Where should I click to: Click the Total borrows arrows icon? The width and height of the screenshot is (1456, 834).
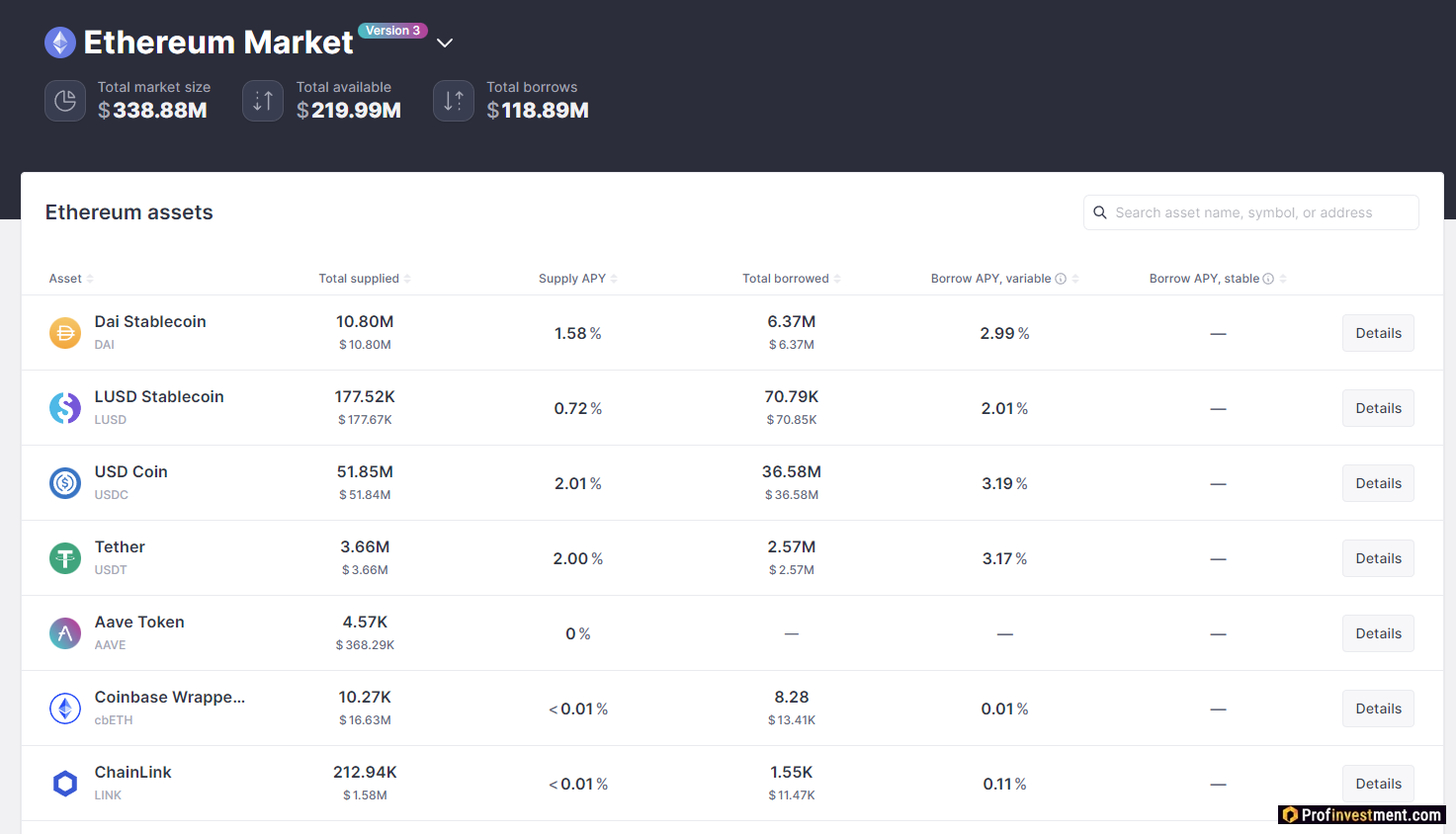coord(454,101)
